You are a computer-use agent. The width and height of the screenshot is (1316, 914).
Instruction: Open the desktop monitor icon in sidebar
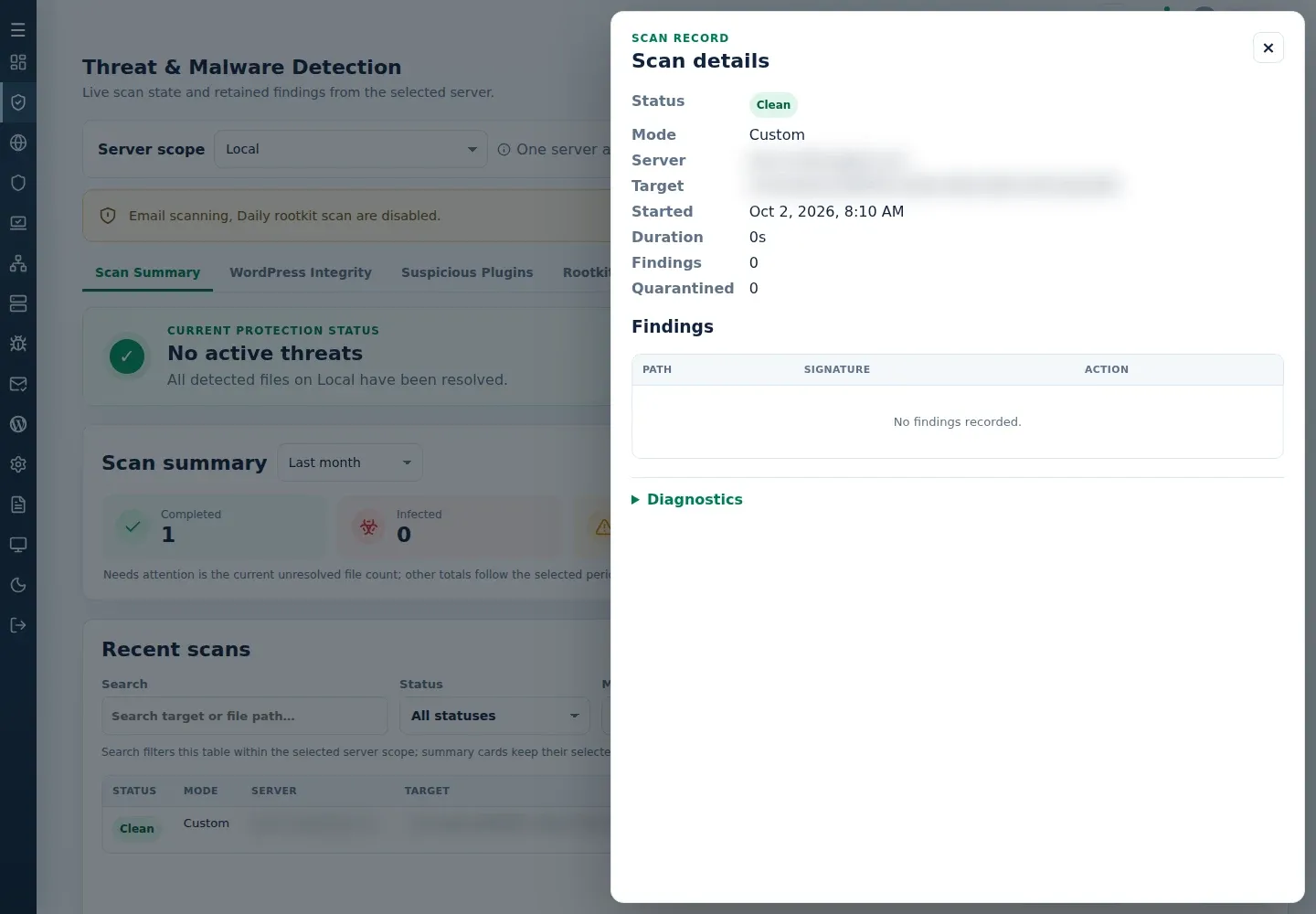(18, 545)
